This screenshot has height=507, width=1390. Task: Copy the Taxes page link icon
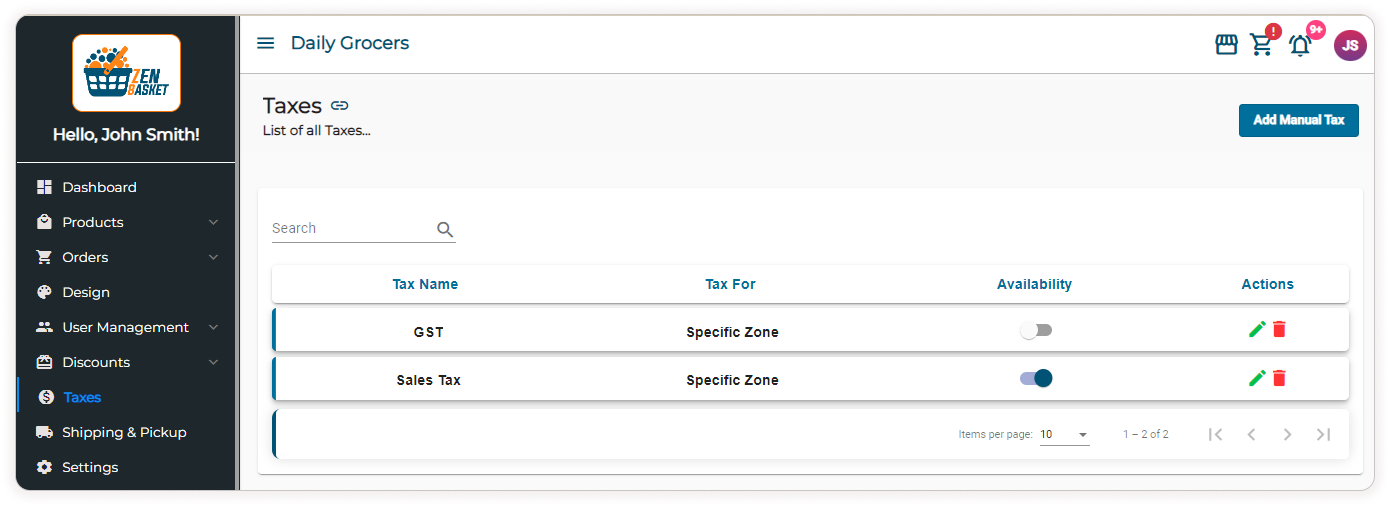coord(340,106)
